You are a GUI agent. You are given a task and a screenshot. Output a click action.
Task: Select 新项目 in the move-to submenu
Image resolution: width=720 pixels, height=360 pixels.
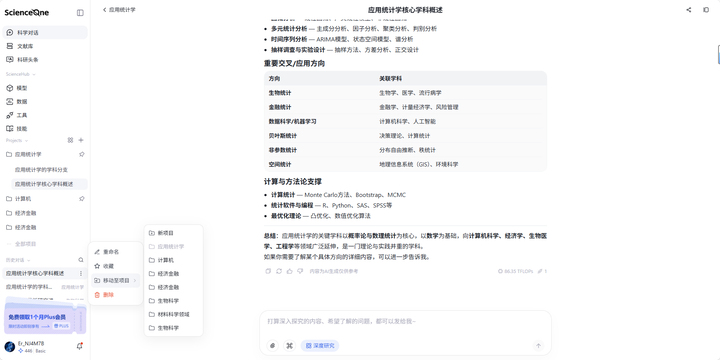(x=174, y=233)
